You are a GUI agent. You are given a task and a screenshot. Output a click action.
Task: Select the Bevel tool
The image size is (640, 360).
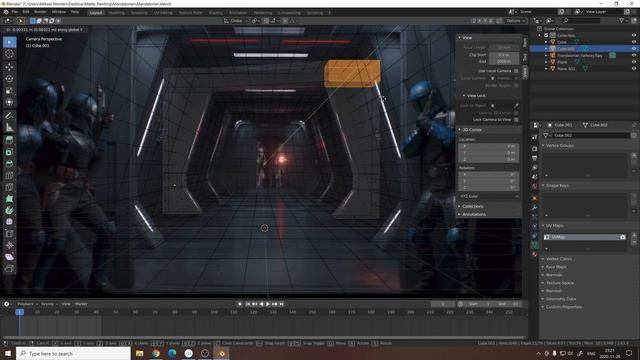(x=9, y=164)
